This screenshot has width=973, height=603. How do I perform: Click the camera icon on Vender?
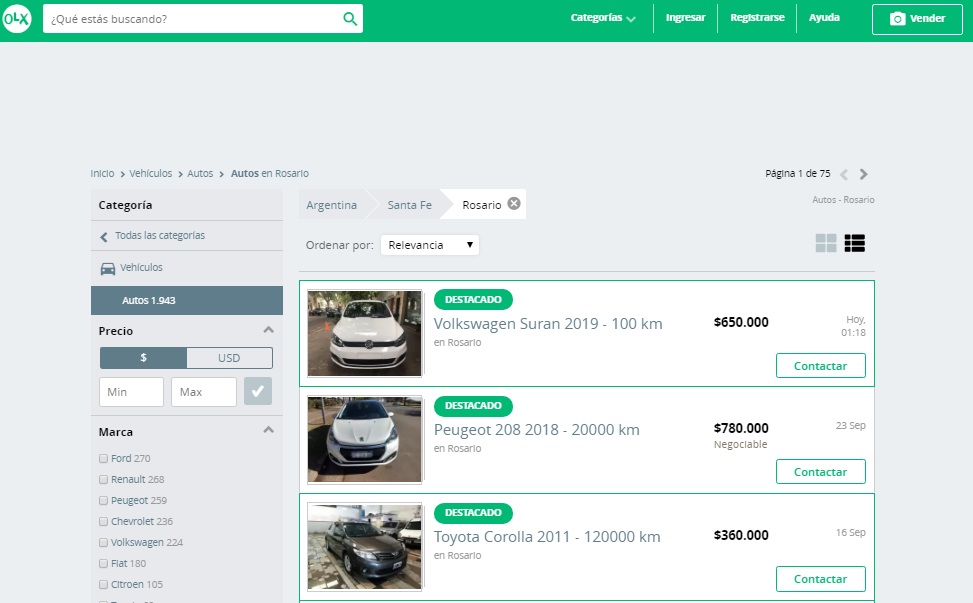pyautogui.click(x=897, y=19)
